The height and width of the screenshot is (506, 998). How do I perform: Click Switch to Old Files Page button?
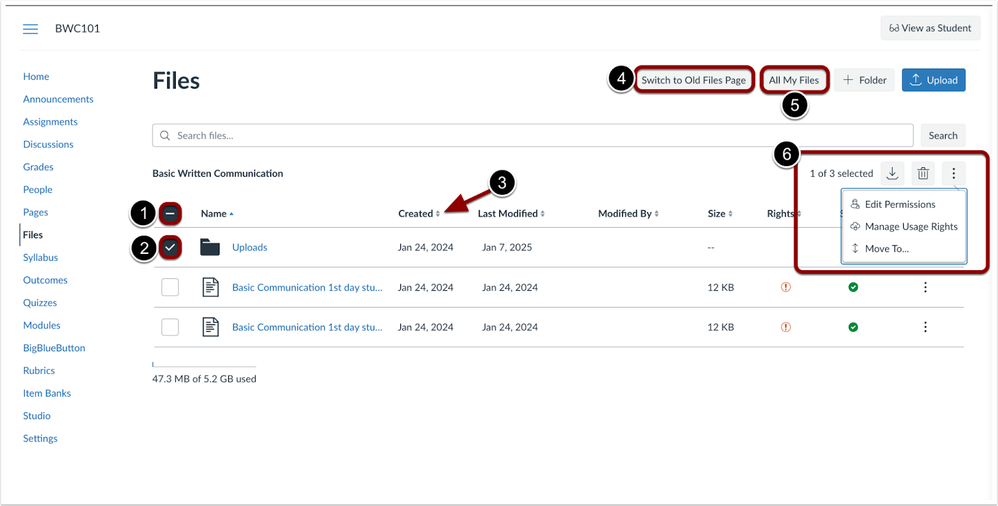[x=694, y=80]
